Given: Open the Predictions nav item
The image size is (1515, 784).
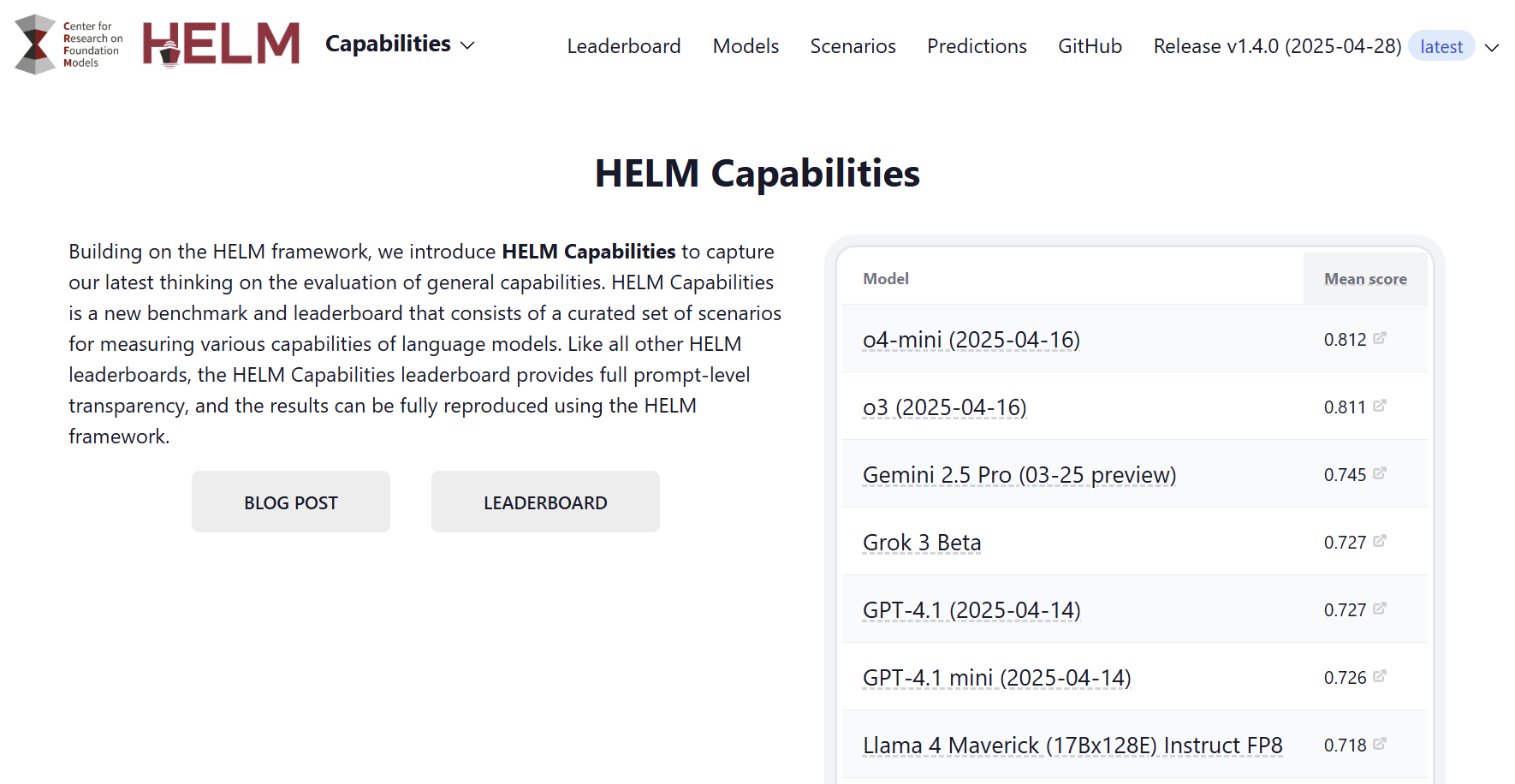Looking at the screenshot, I should [x=977, y=46].
